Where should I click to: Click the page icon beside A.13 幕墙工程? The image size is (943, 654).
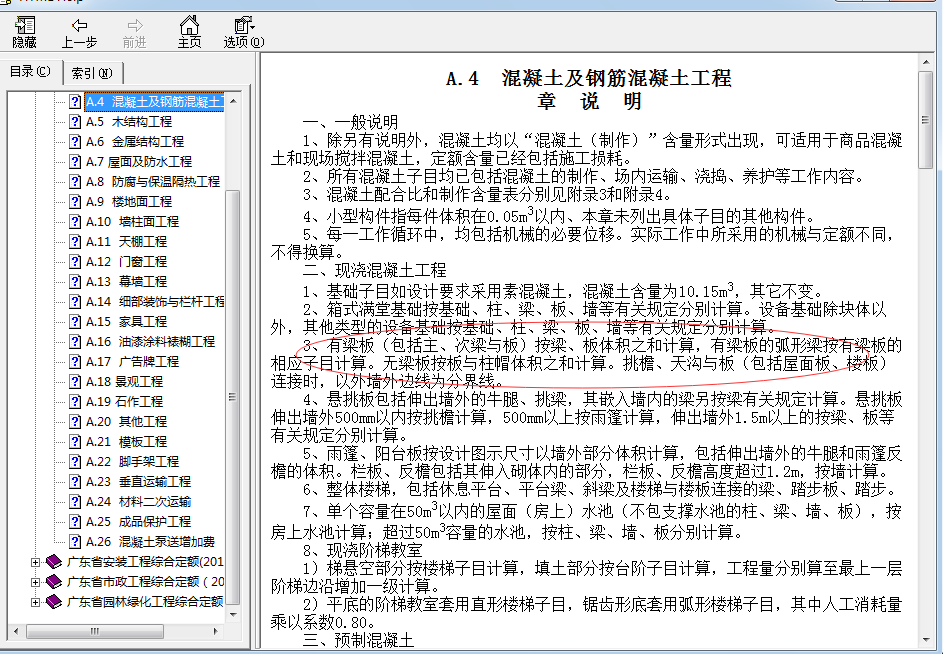pos(75,281)
